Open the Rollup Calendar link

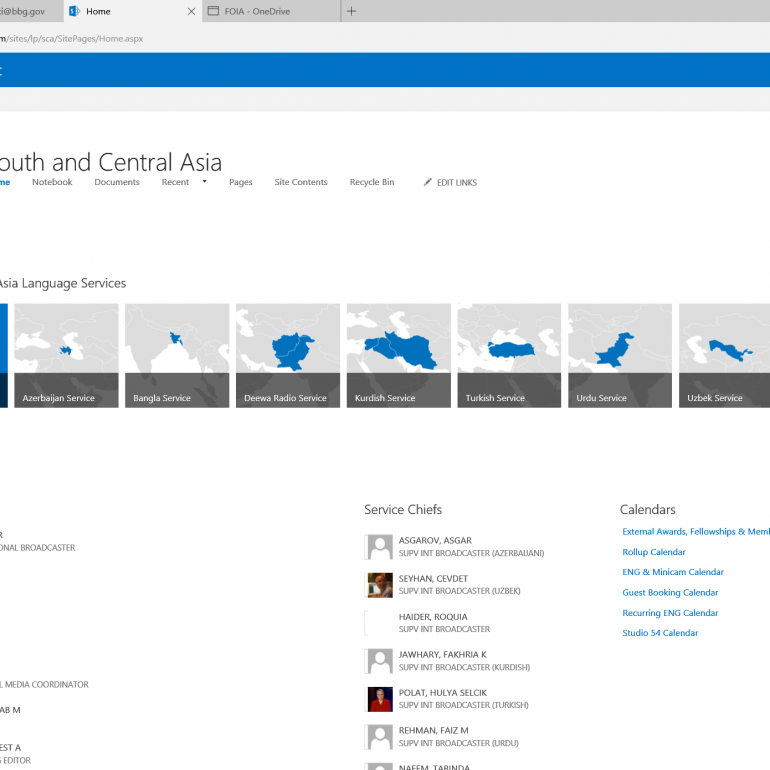(654, 552)
